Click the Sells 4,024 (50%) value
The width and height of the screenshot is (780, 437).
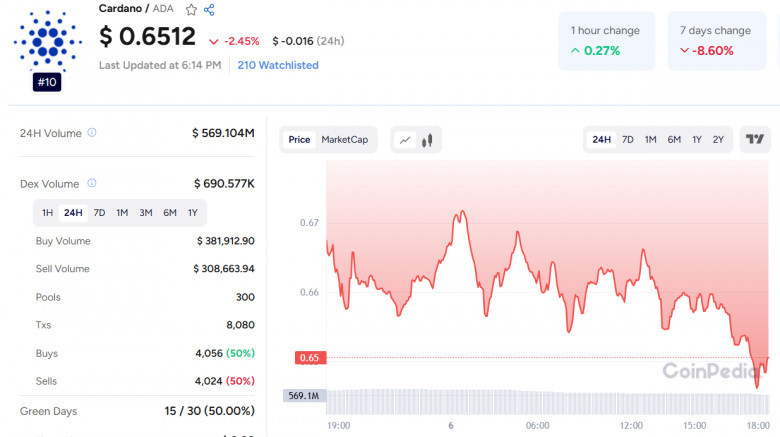[225, 381]
